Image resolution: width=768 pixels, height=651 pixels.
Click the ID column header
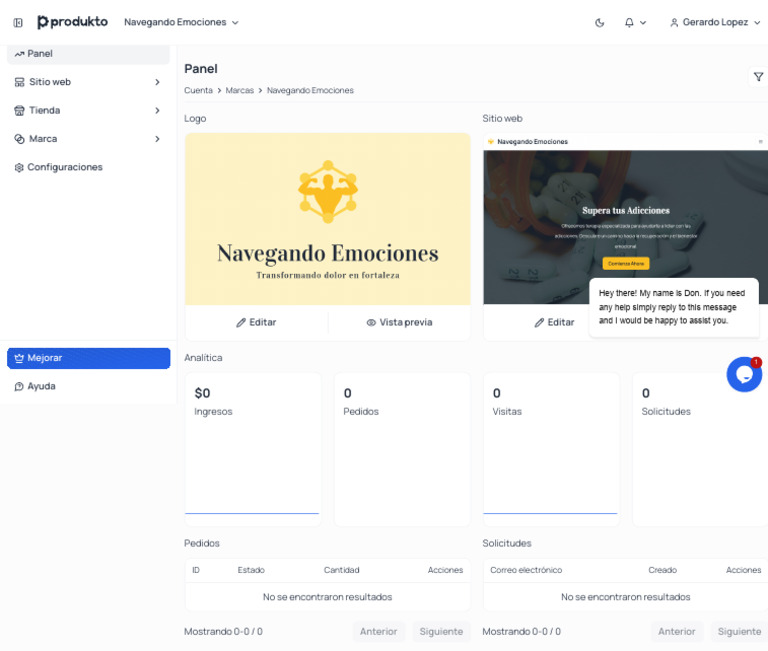196,570
